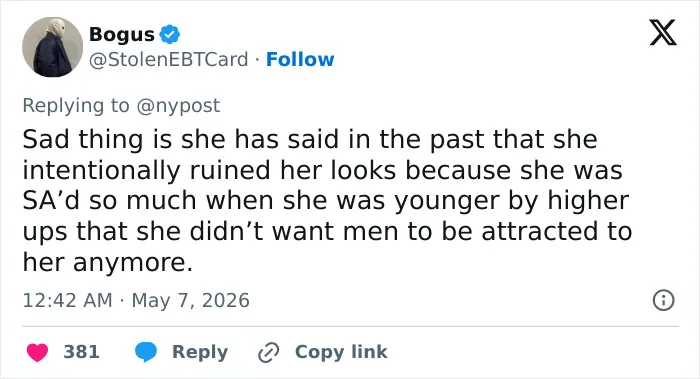
Task: Open the 12:42 AM timestamp
Action: click(67, 300)
